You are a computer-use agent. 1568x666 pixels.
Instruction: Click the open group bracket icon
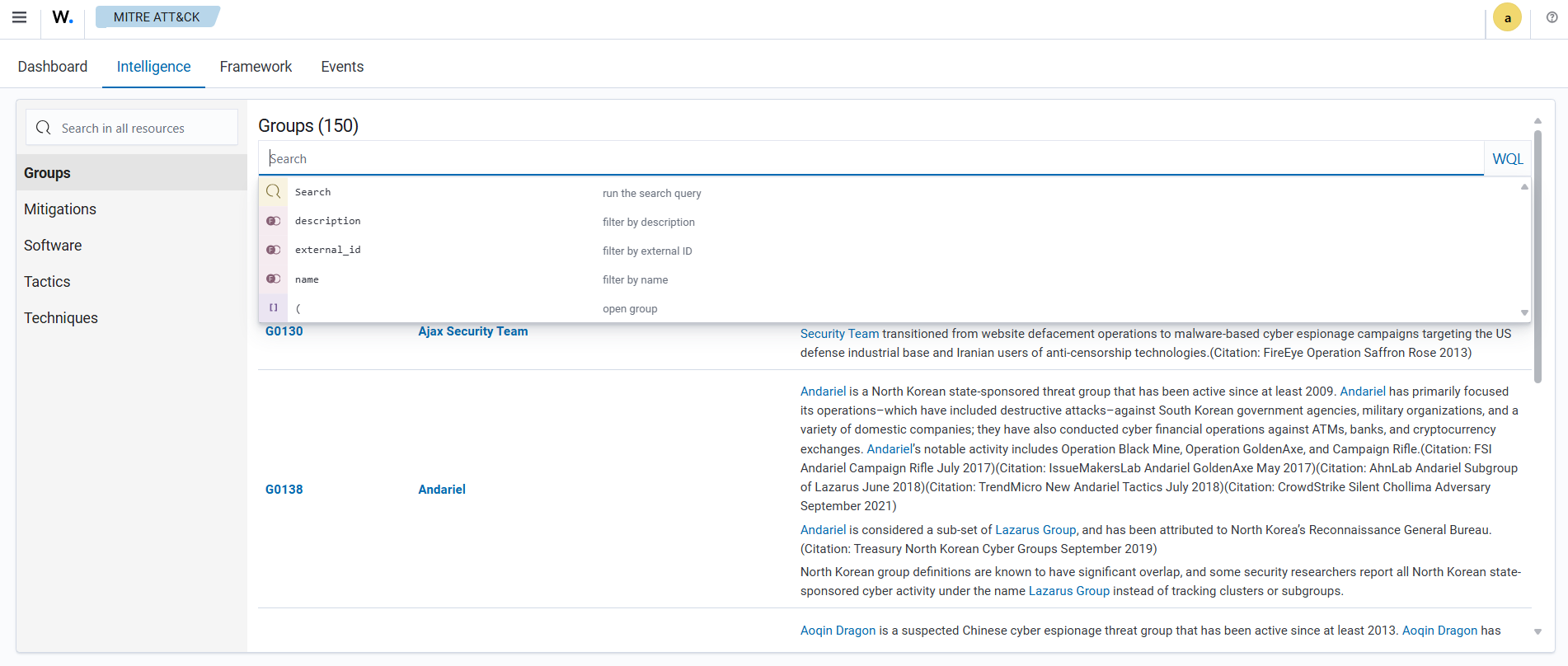274,308
